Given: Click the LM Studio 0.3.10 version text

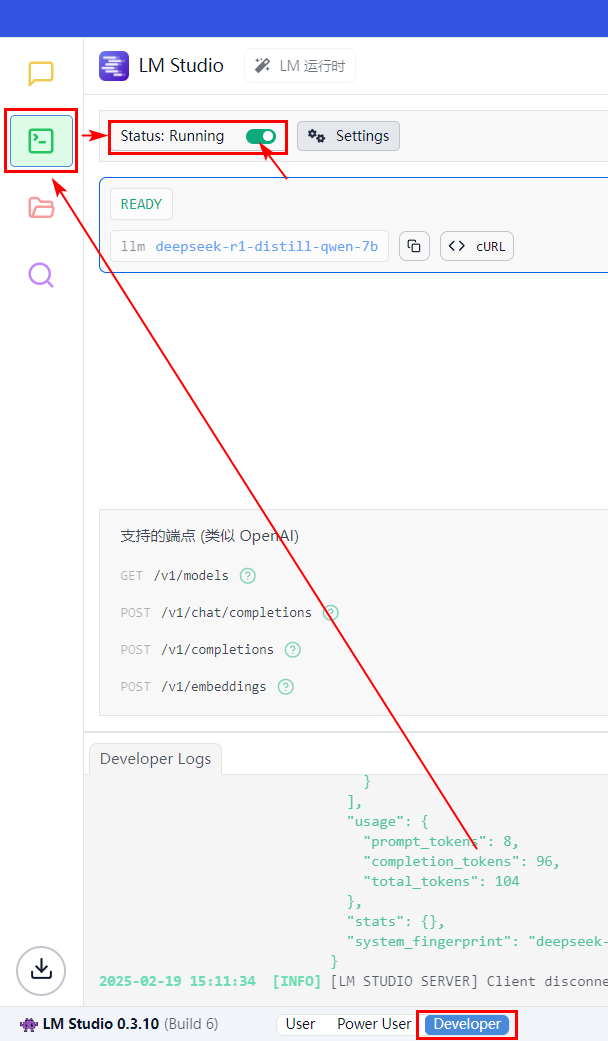Looking at the screenshot, I should 101,1024.
